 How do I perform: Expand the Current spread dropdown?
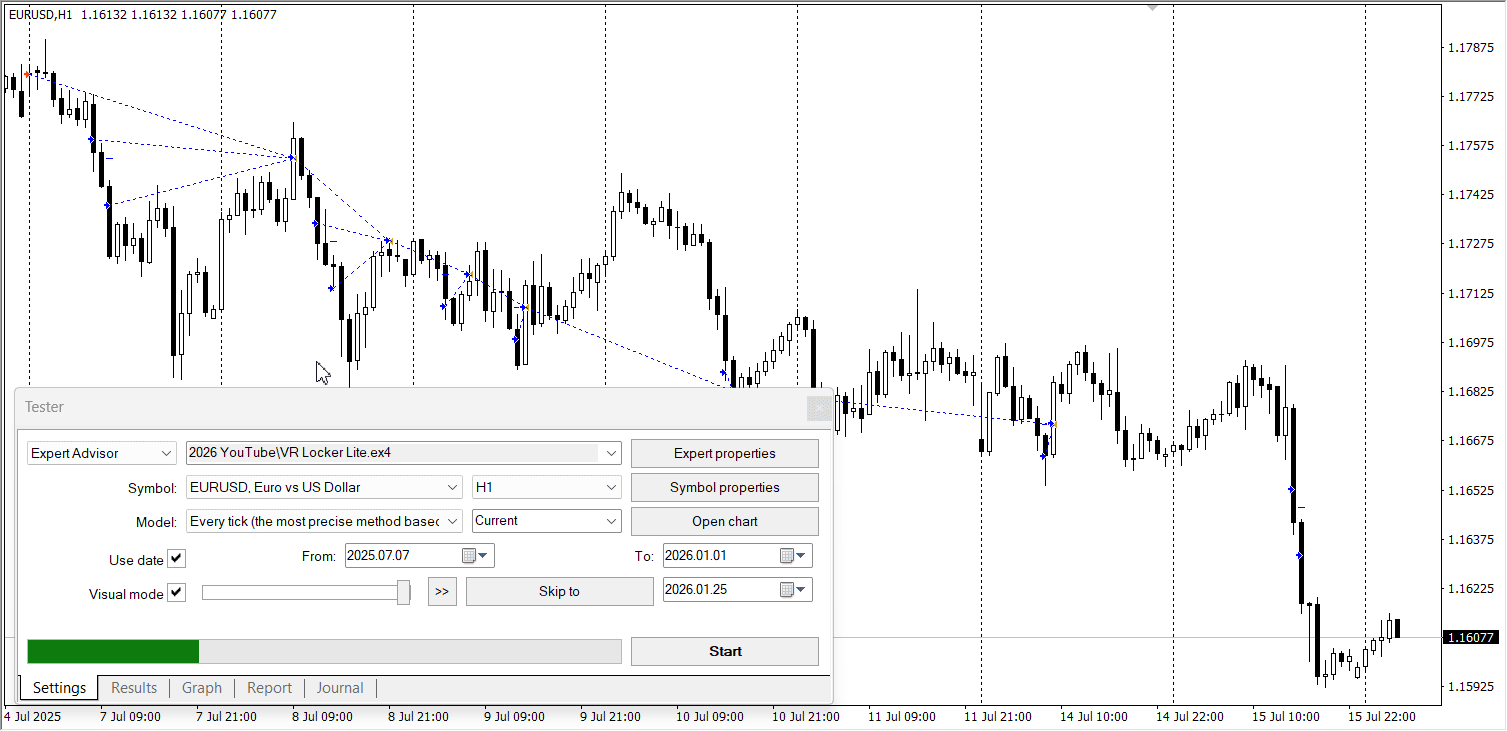611,521
